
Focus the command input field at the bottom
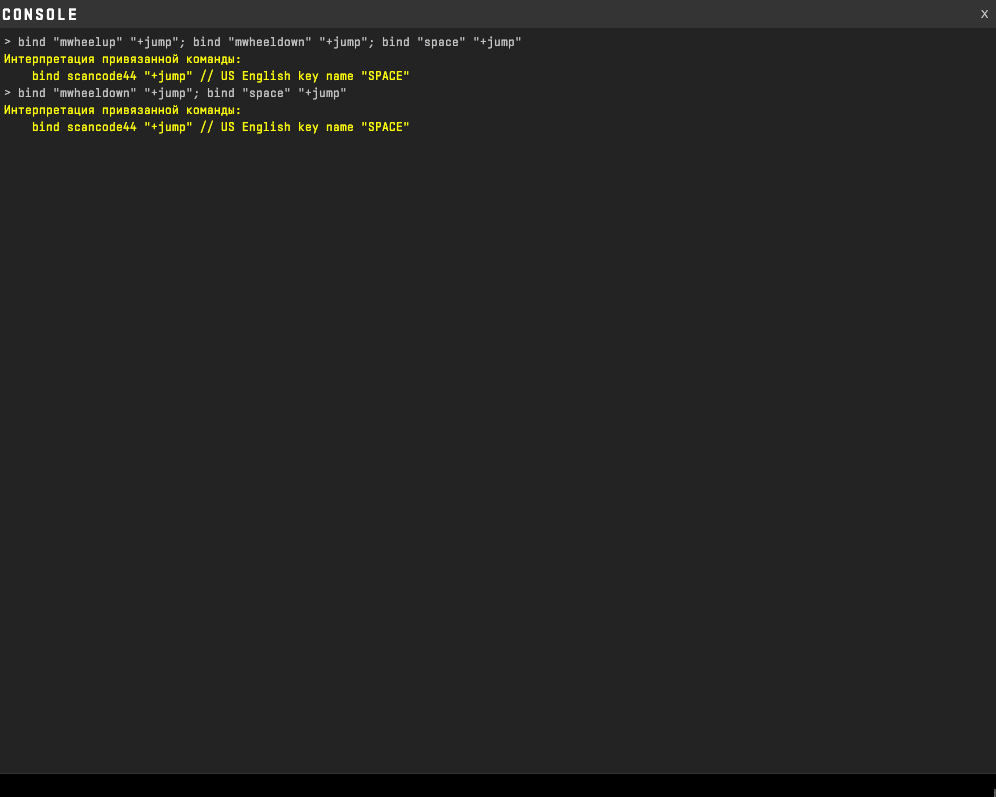click(x=497, y=785)
